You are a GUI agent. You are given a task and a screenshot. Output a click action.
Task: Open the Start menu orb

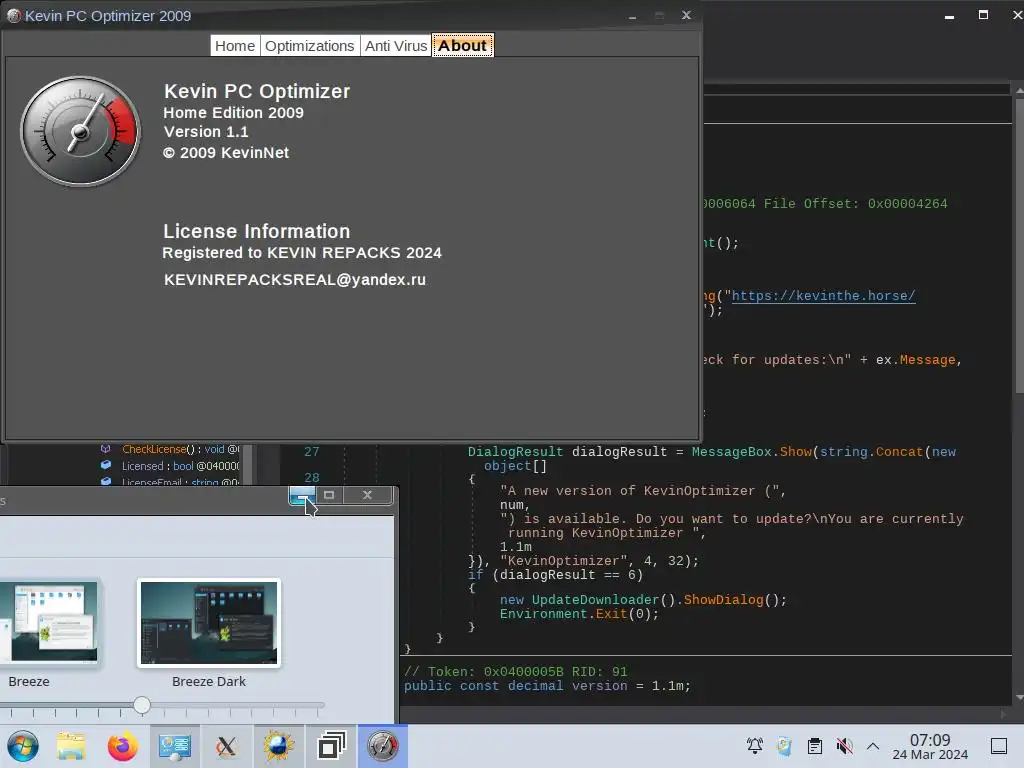(23, 746)
